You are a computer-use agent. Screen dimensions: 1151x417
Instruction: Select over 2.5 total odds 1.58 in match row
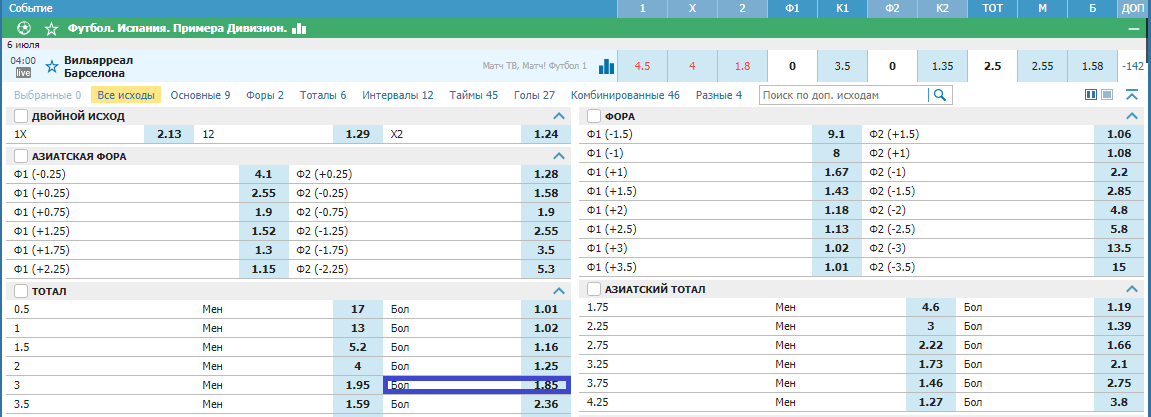pos(1092,66)
